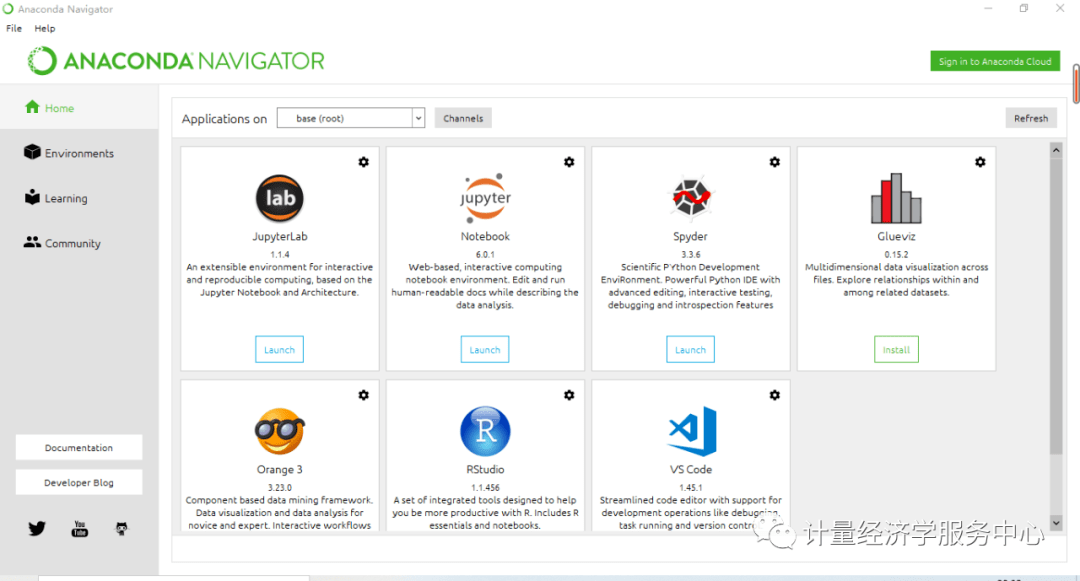The height and width of the screenshot is (581, 1080).
Task: Click the Orange 3 version 3.23.0 text
Action: click(280, 487)
